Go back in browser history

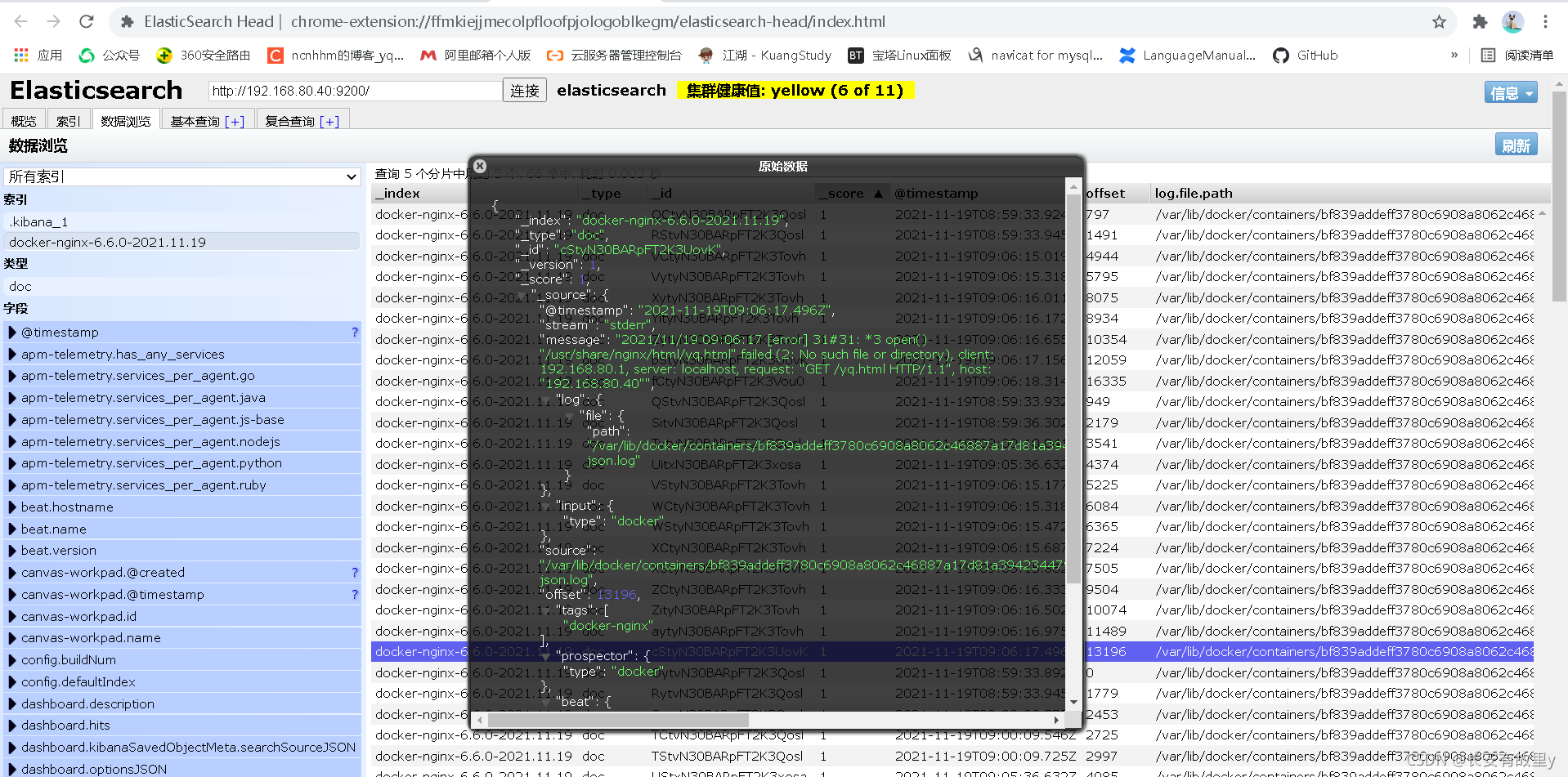tap(21, 21)
